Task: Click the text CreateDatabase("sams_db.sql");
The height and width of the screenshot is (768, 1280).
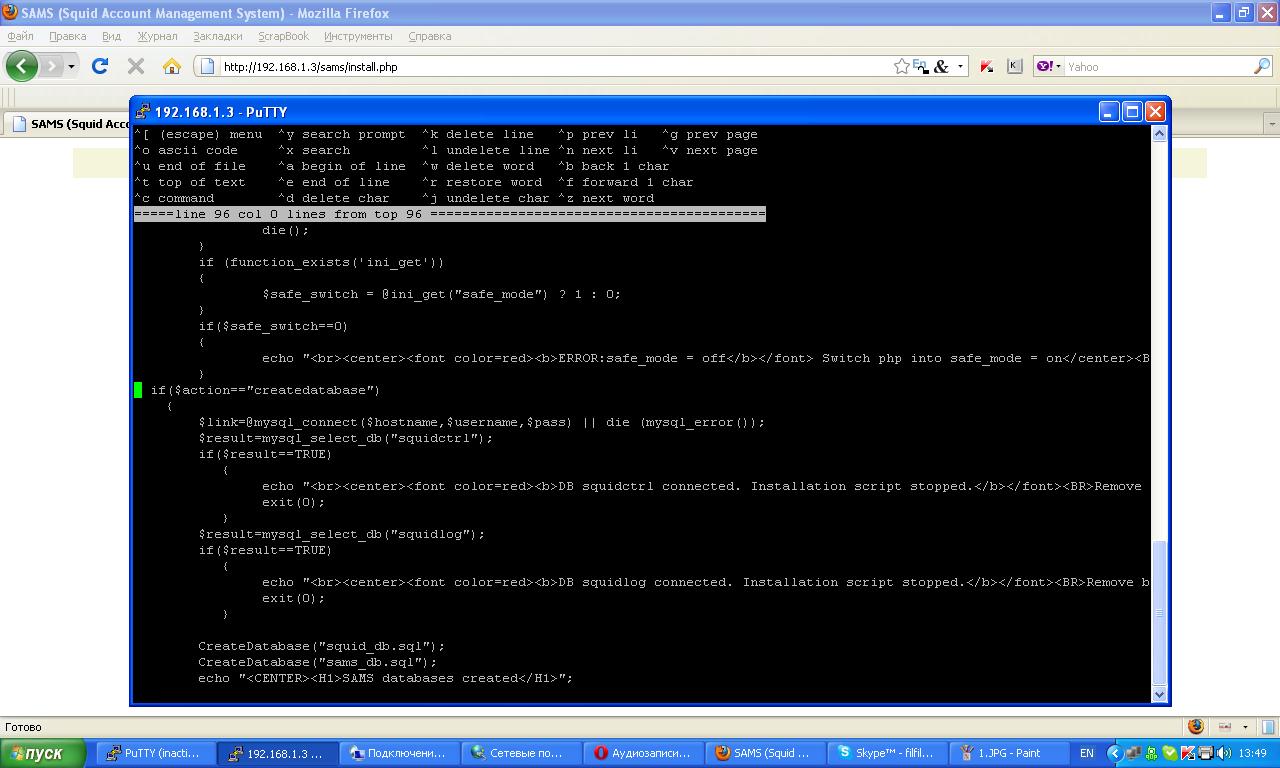Action: [x=318, y=662]
